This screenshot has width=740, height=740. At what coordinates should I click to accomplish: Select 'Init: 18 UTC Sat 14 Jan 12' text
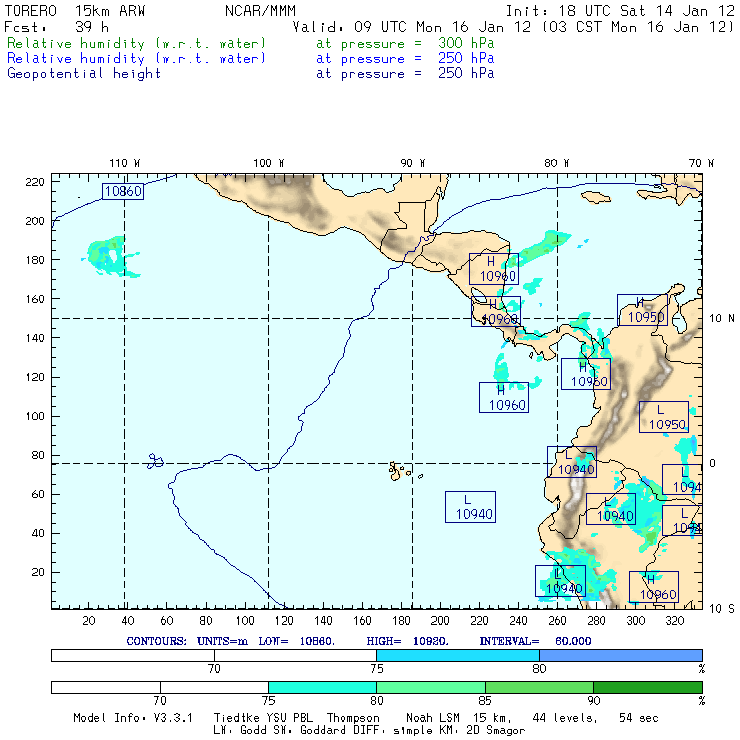[x=620, y=11]
